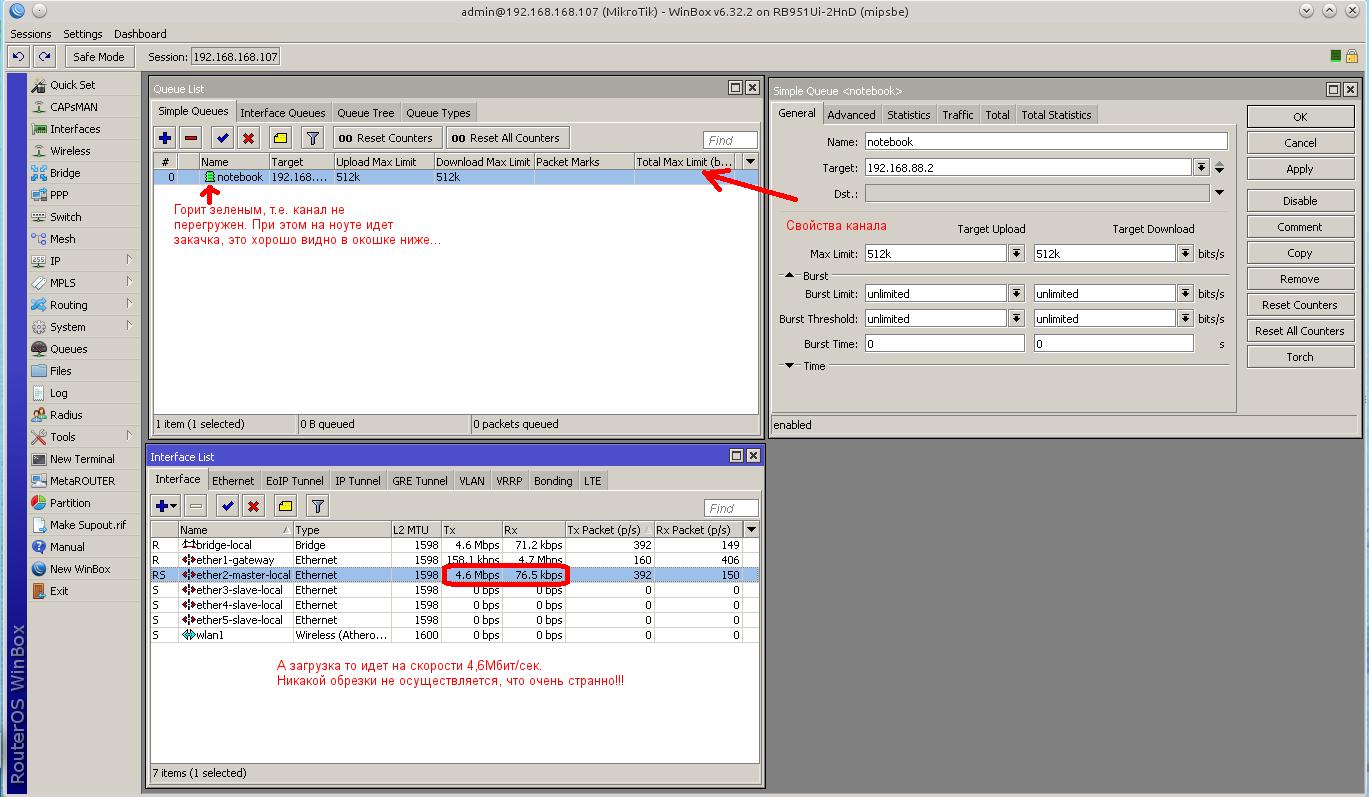Open PPP in the sidebar
The image size is (1369, 797).
59,195
